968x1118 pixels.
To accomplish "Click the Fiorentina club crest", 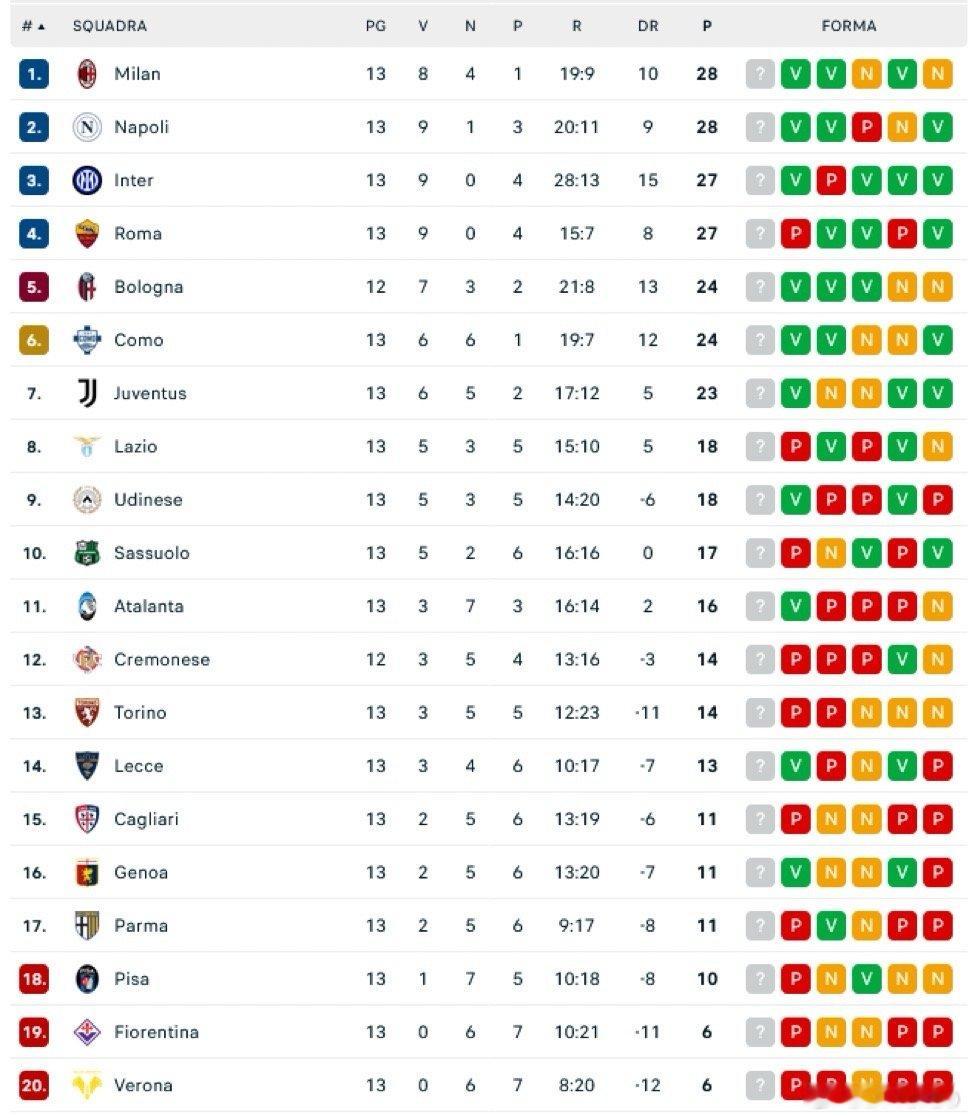I will point(88,1032).
